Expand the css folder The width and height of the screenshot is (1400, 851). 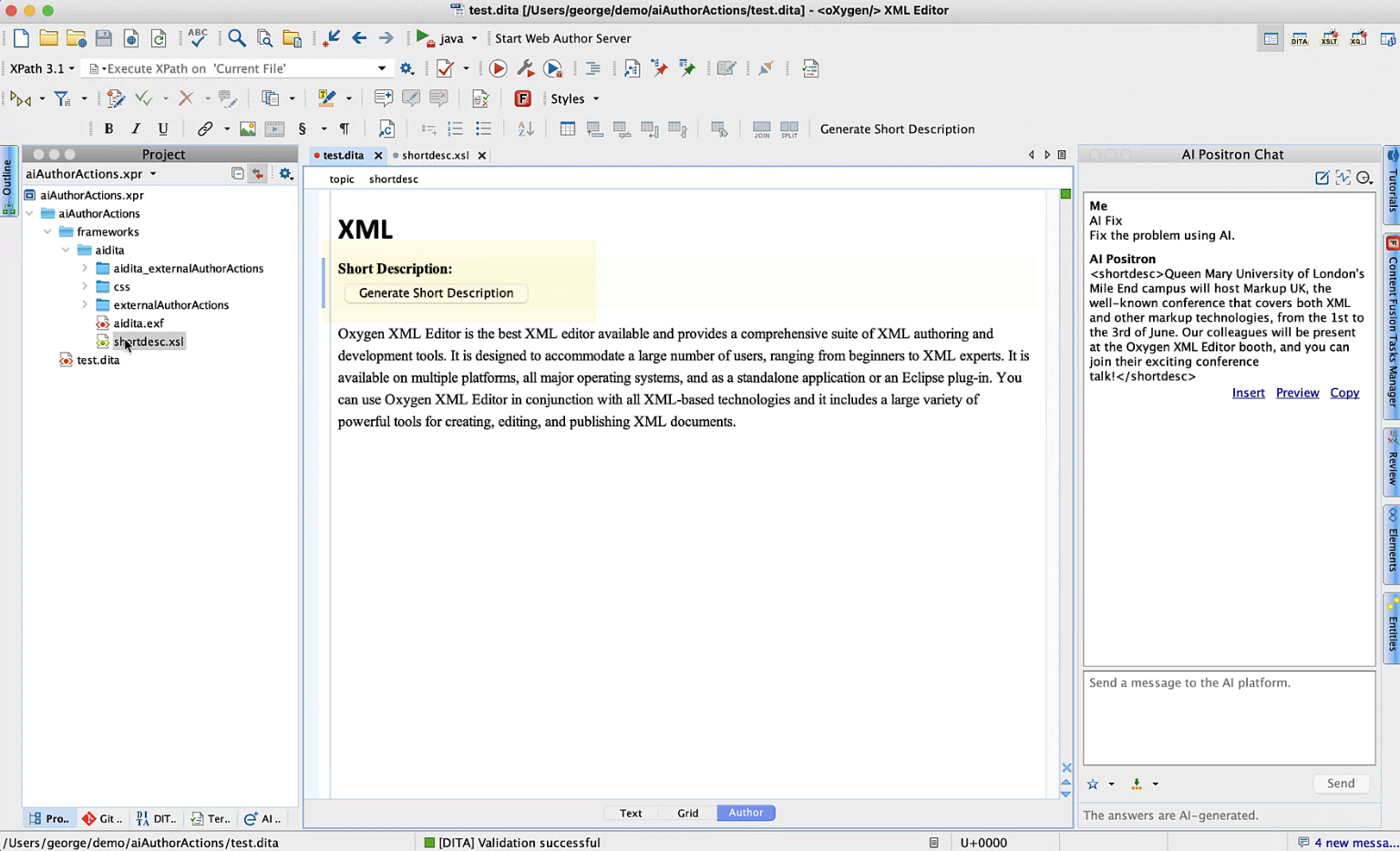tap(85, 286)
